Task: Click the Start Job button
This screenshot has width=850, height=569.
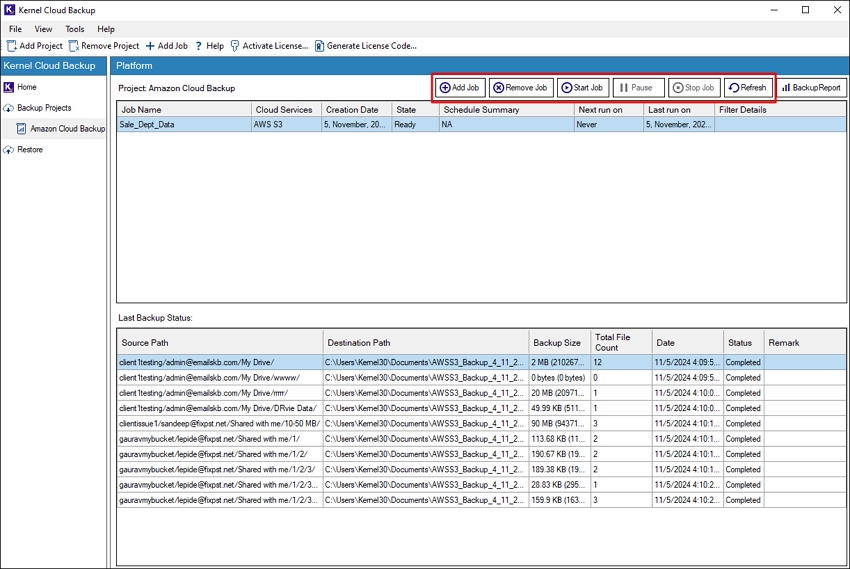Action: [x=583, y=88]
